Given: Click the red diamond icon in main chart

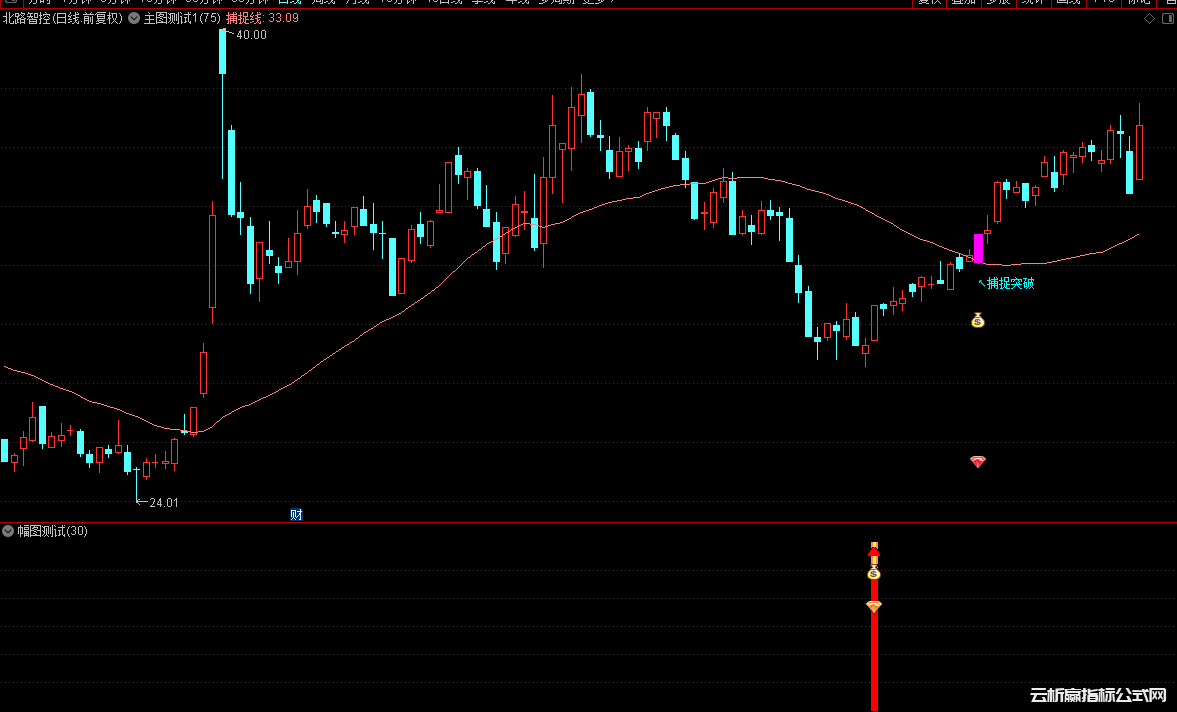Looking at the screenshot, I should [x=977, y=462].
